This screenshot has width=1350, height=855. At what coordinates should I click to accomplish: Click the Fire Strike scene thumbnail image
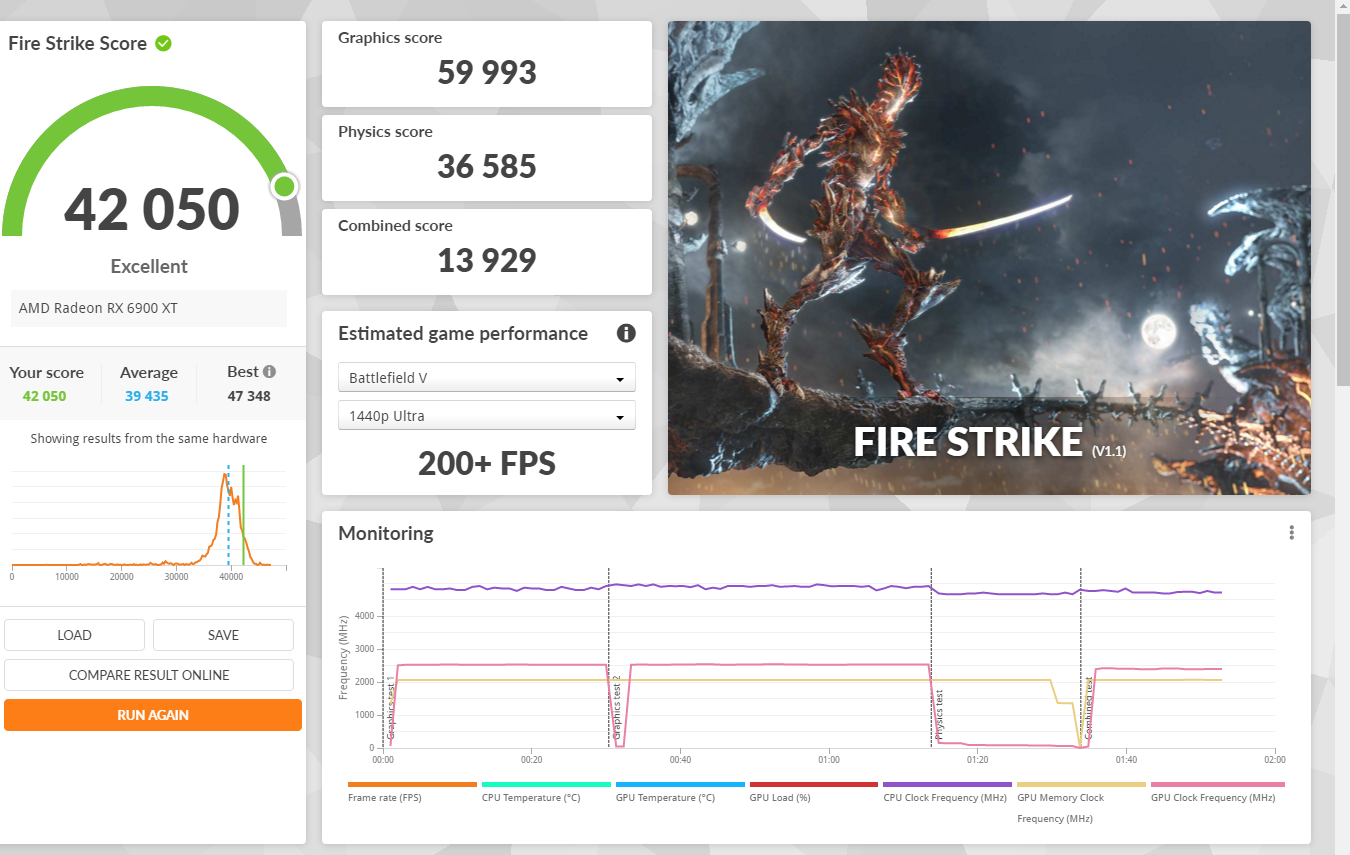click(989, 258)
